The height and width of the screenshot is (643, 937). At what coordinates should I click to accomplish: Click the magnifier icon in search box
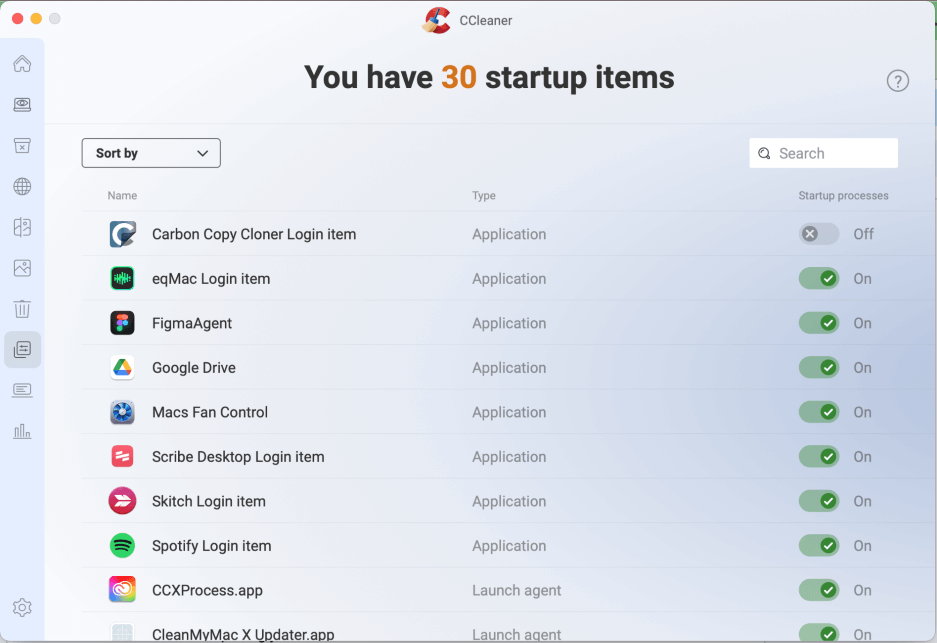764,154
